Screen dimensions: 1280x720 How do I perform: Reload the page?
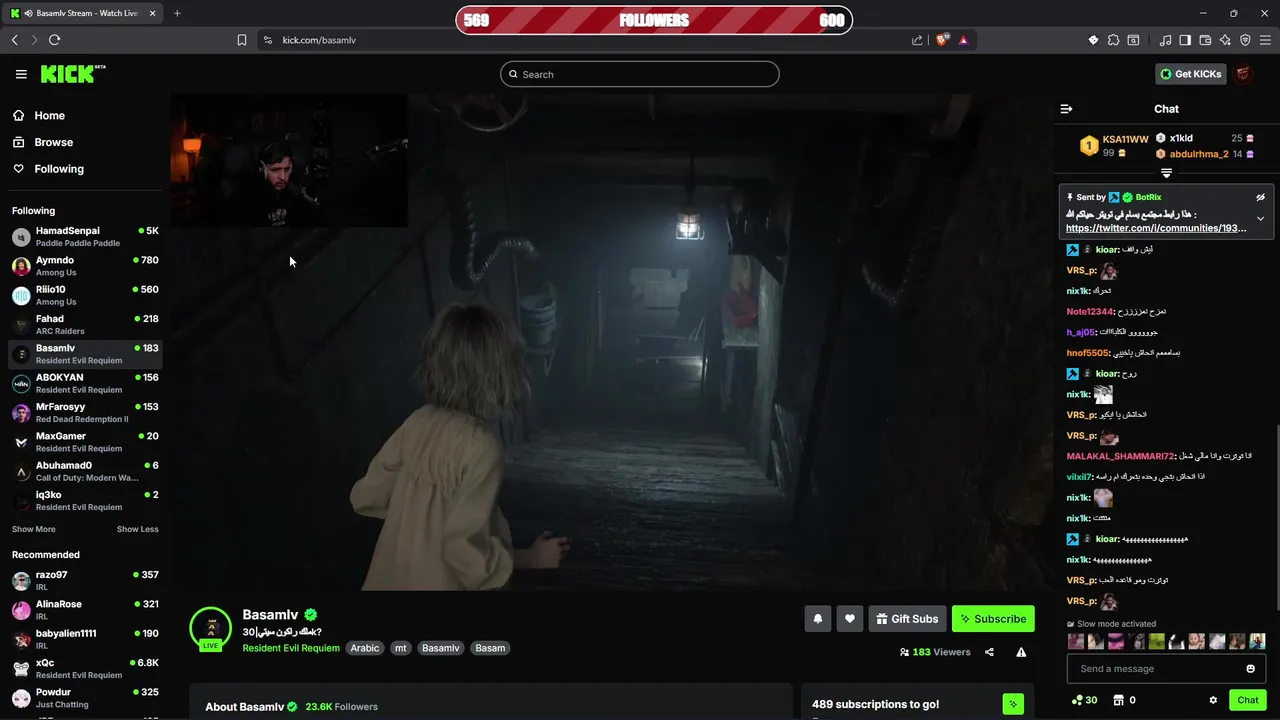(54, 40)
